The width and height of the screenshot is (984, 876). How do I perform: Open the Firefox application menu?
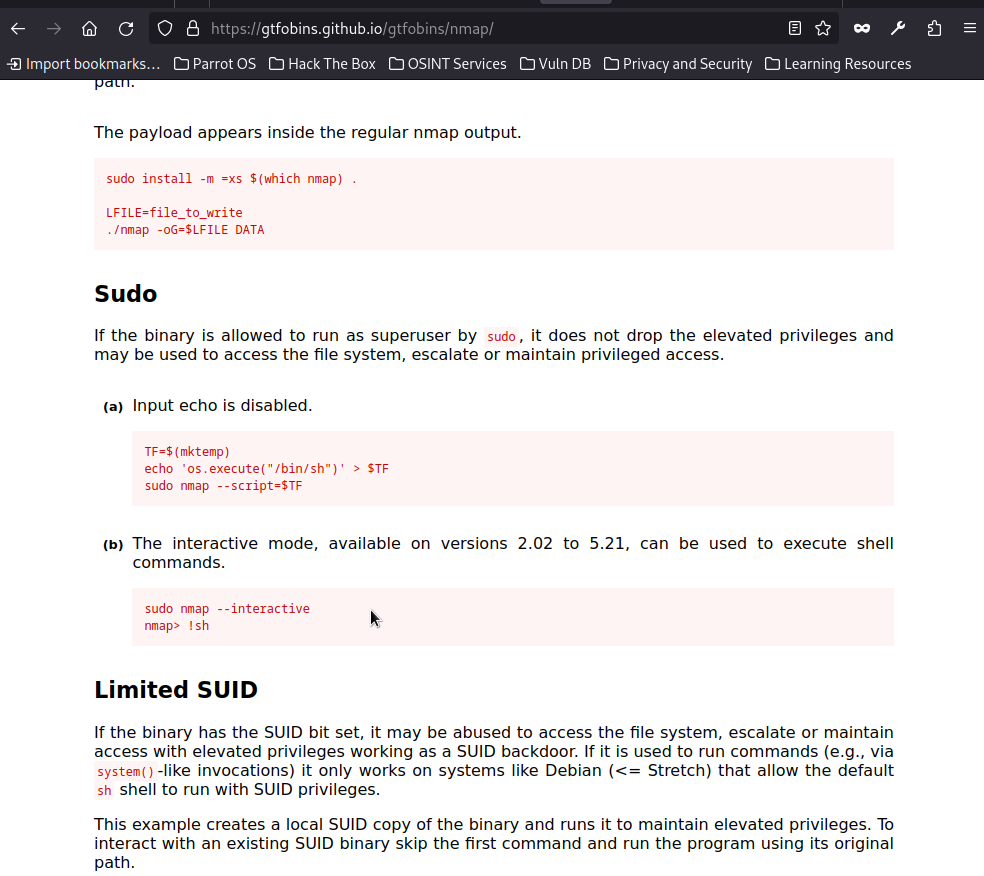click(970, 29)
